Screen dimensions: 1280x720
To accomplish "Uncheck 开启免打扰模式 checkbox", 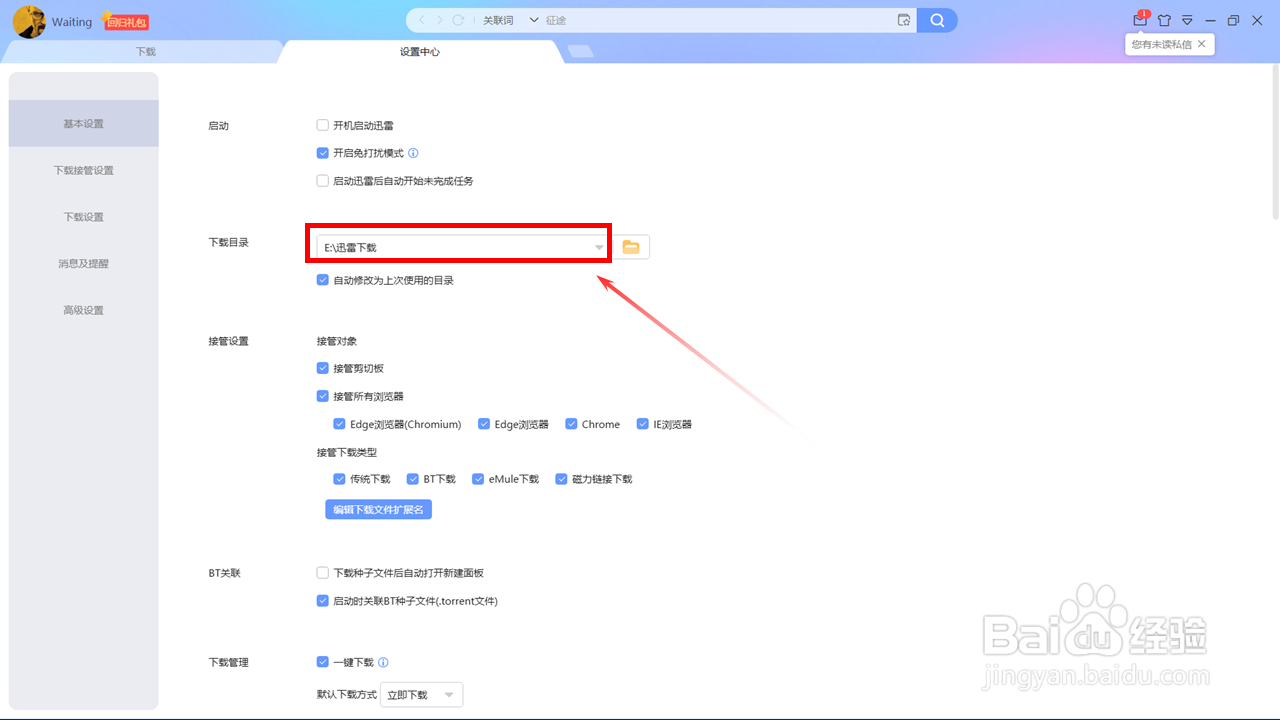I will [x=323, y=153].
